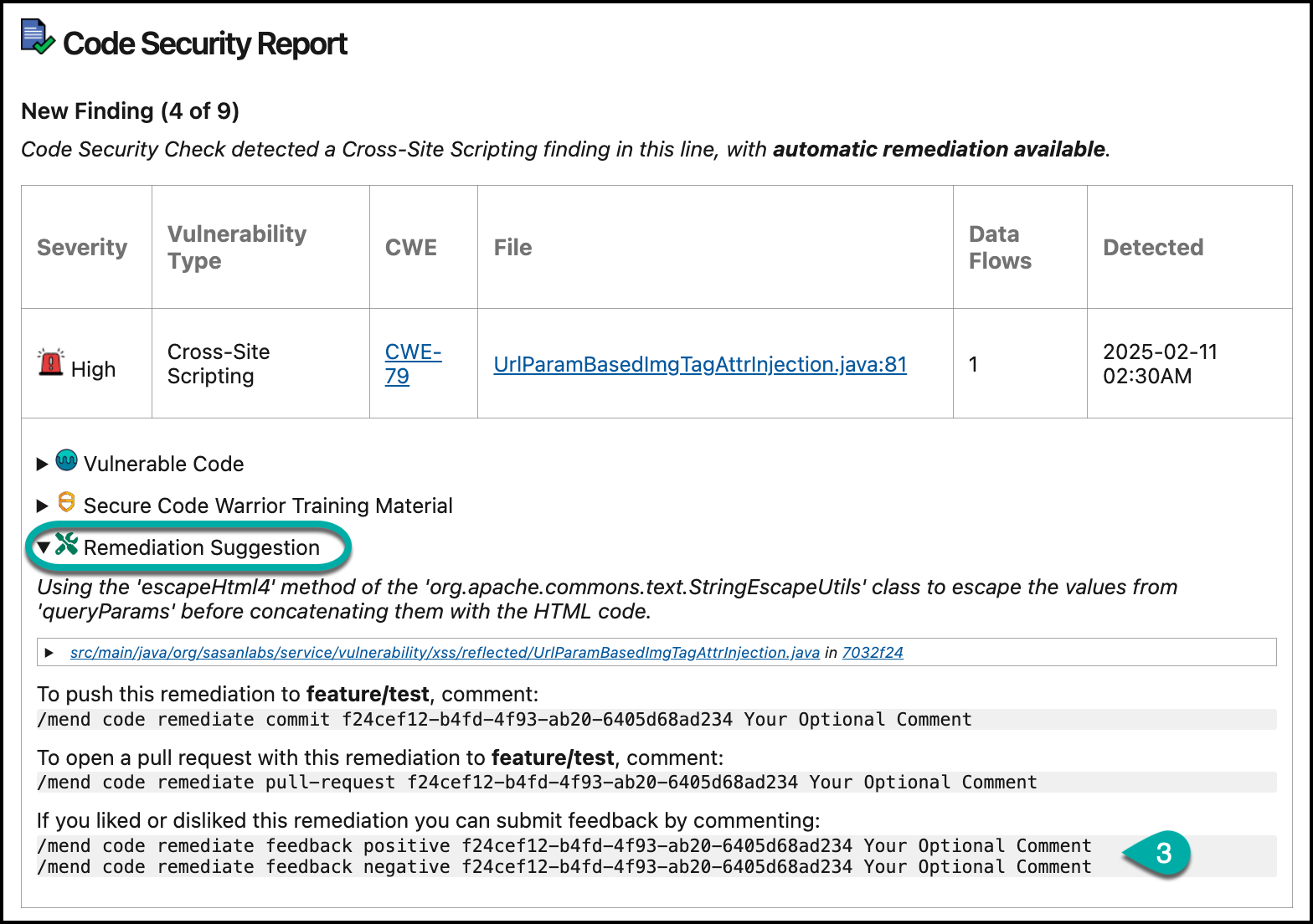Click the red siren High severity icon
The width and height of the screenshot is (1313, 924).
(x=51, y=363)
